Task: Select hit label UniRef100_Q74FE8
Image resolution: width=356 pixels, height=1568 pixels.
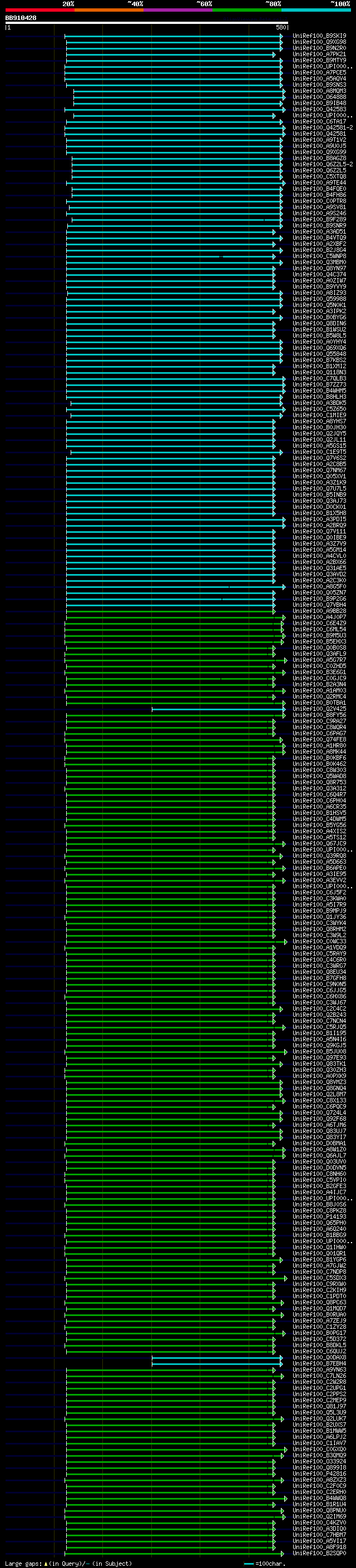Action: click(x=319, y=740)
